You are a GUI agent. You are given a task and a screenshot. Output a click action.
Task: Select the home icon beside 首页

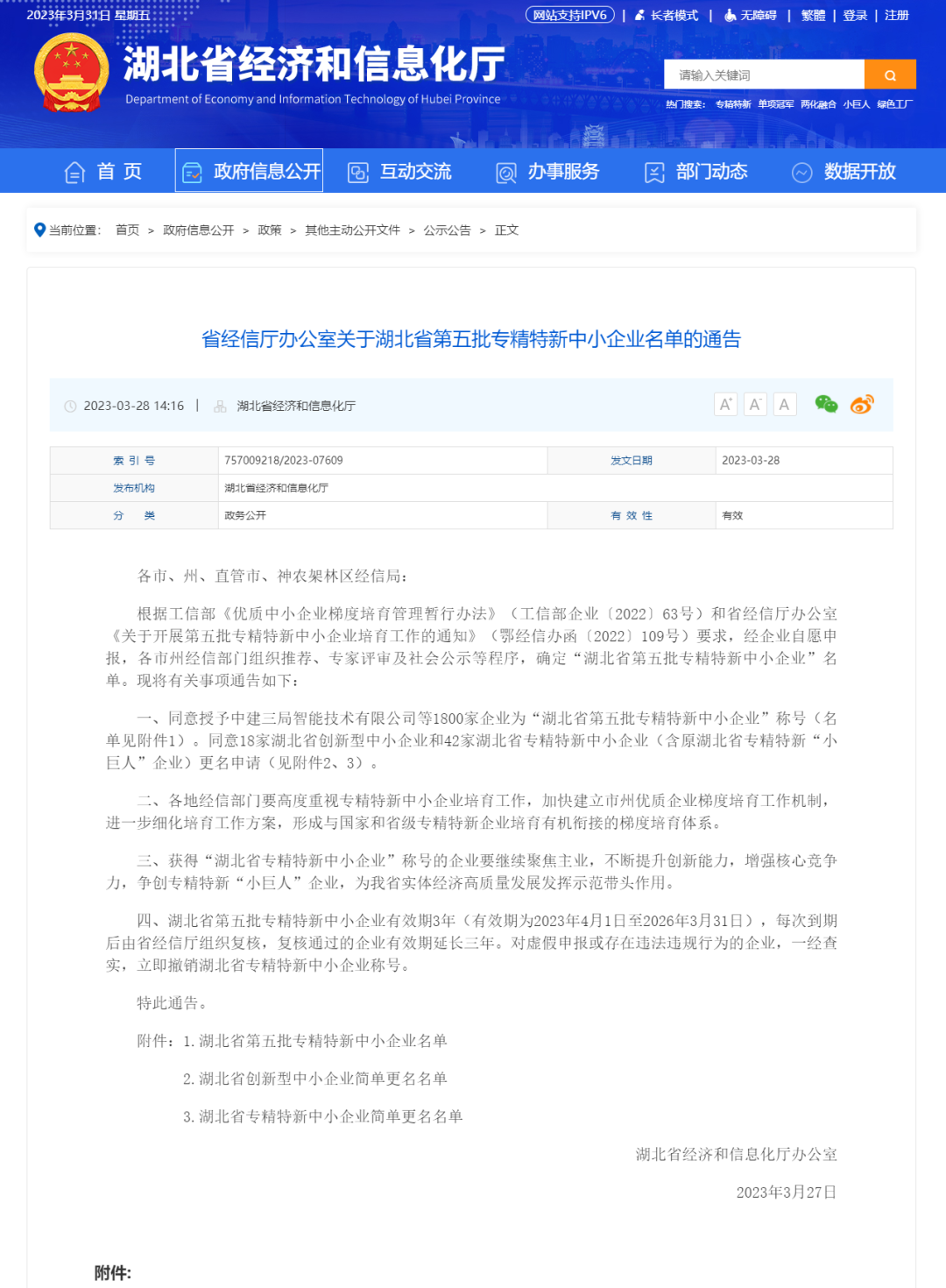74,172
